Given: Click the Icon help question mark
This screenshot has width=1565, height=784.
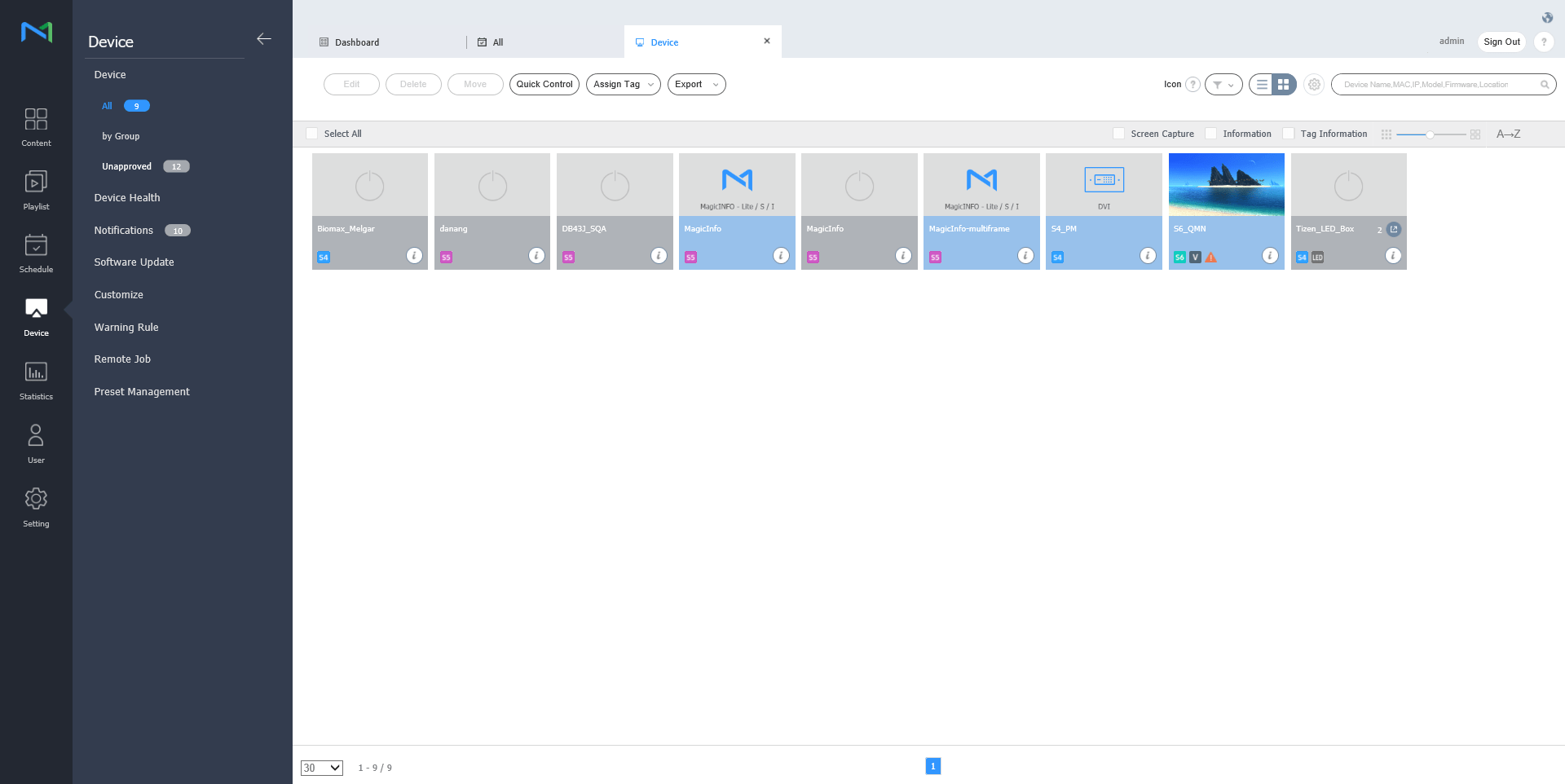Looking at the screenshot, I should pyautogui.click(x=1192, y=85).
